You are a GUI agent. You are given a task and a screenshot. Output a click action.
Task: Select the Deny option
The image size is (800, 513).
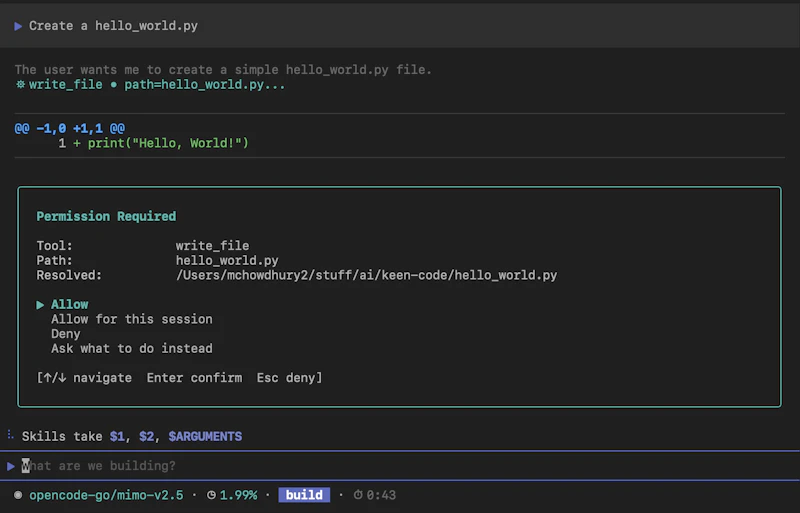click(x=65, y=334)
